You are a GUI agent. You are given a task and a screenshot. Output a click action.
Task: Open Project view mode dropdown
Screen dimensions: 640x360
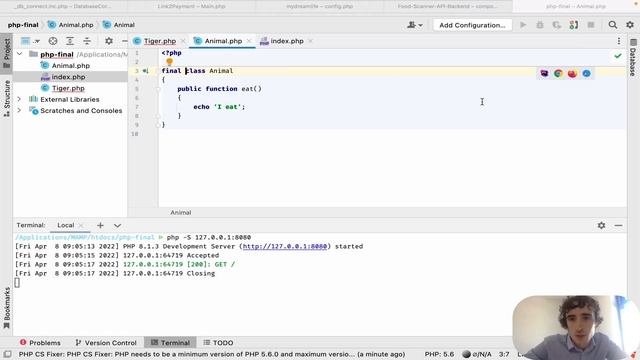tap(30, 41)
